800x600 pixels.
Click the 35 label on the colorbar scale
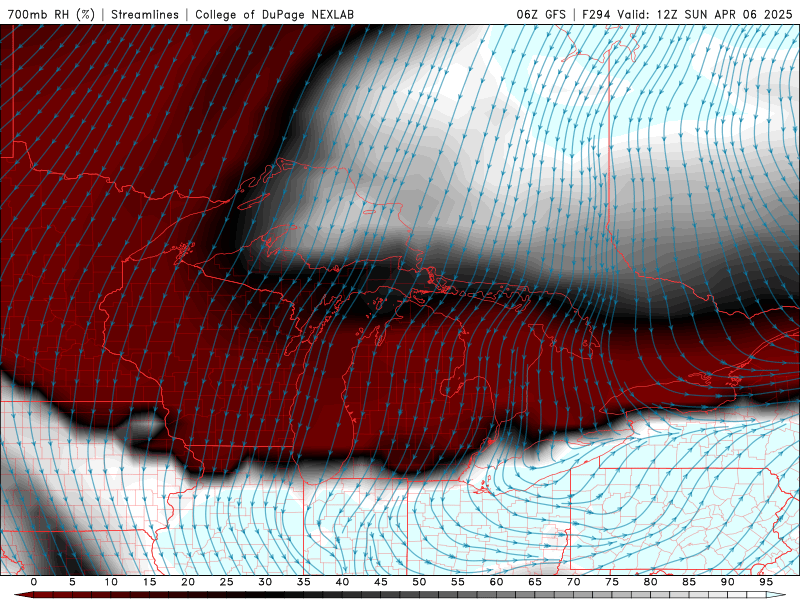(304, 582)
